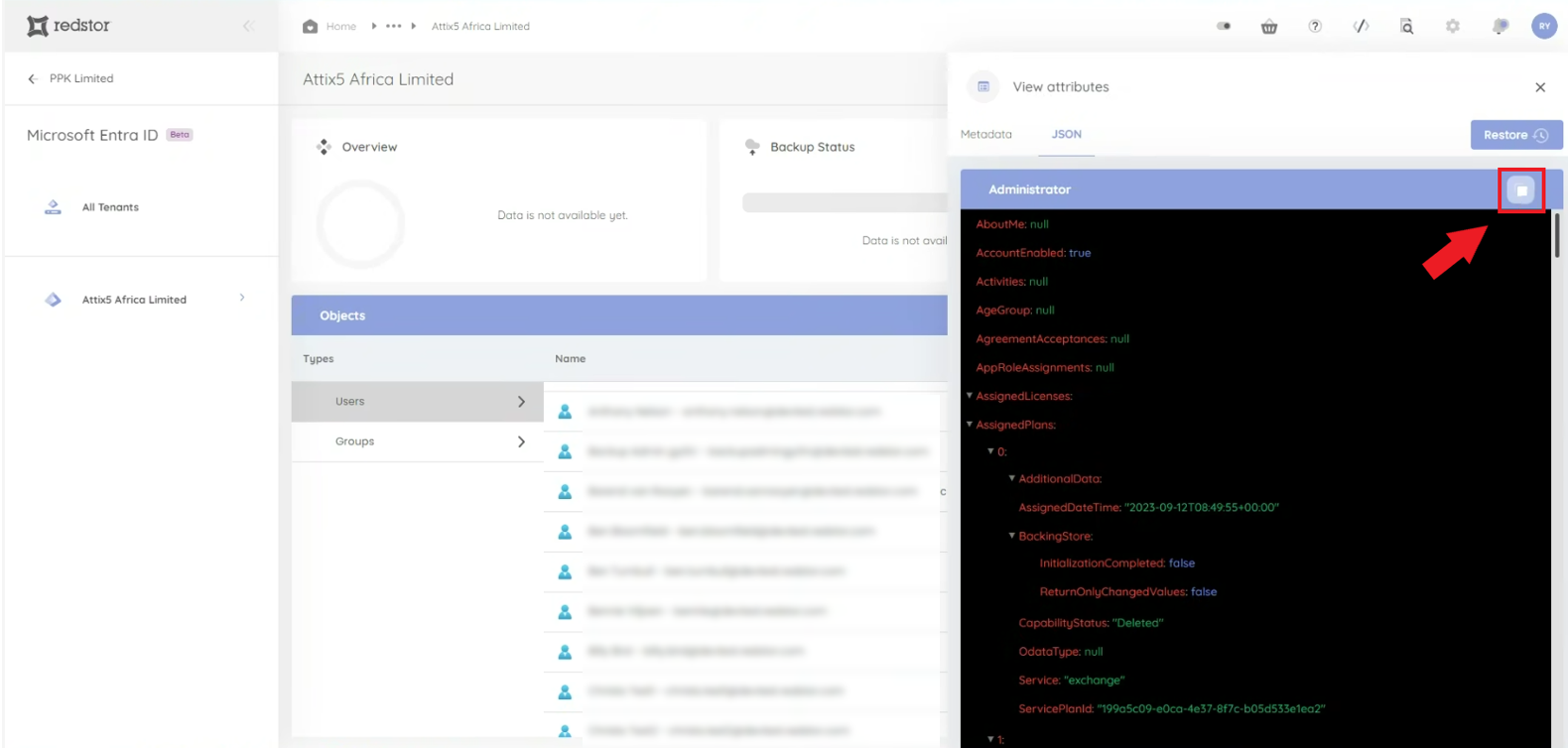Collapse the AdditionalData node
Viewport: 1568px width, 748px height.
coord(1012,478)
